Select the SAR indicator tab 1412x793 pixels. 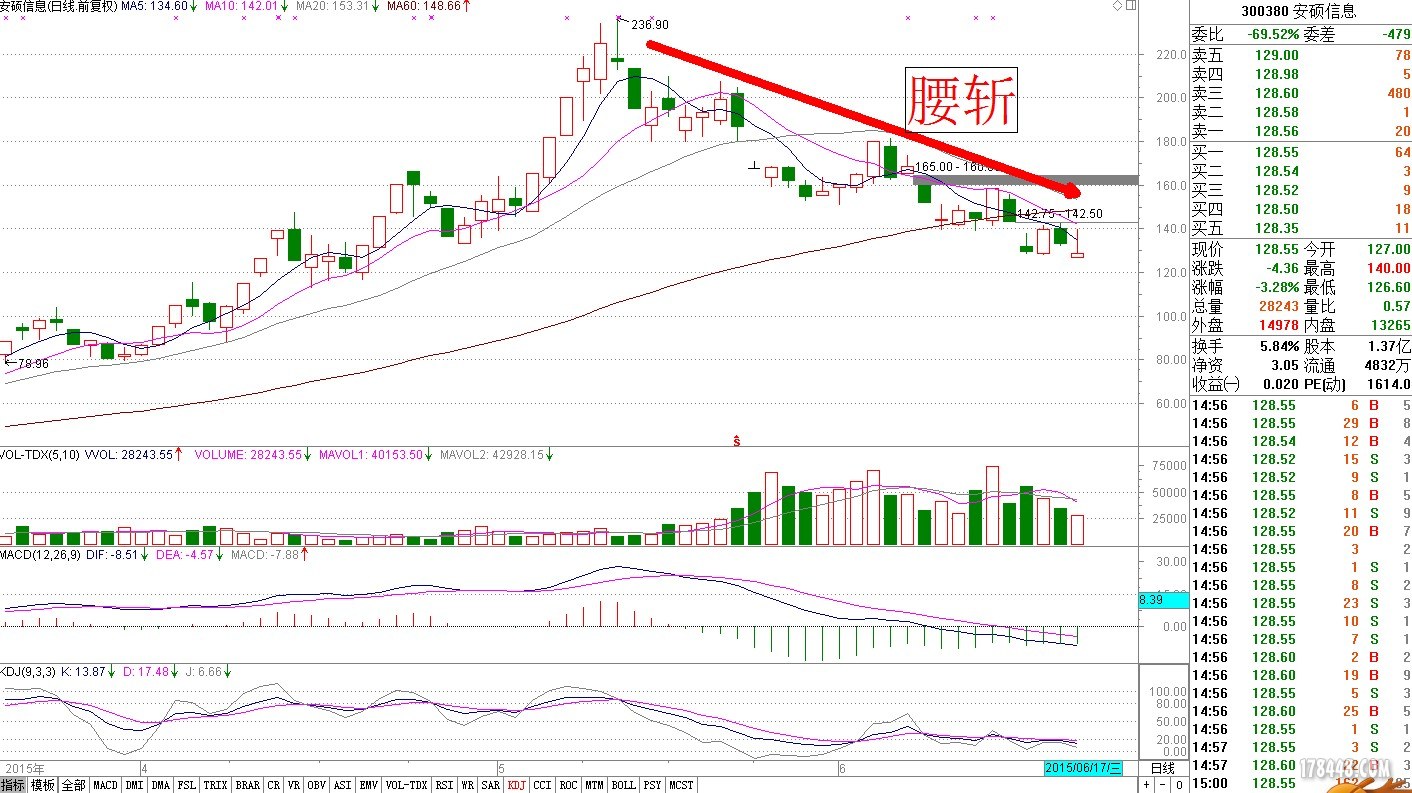point(490,785)
